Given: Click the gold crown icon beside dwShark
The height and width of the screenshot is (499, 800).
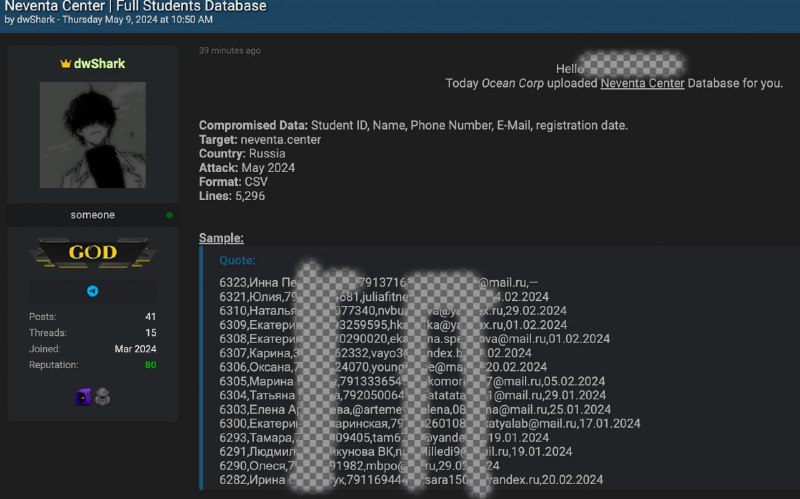Looking at the screenshot, I should coord(65,64).
